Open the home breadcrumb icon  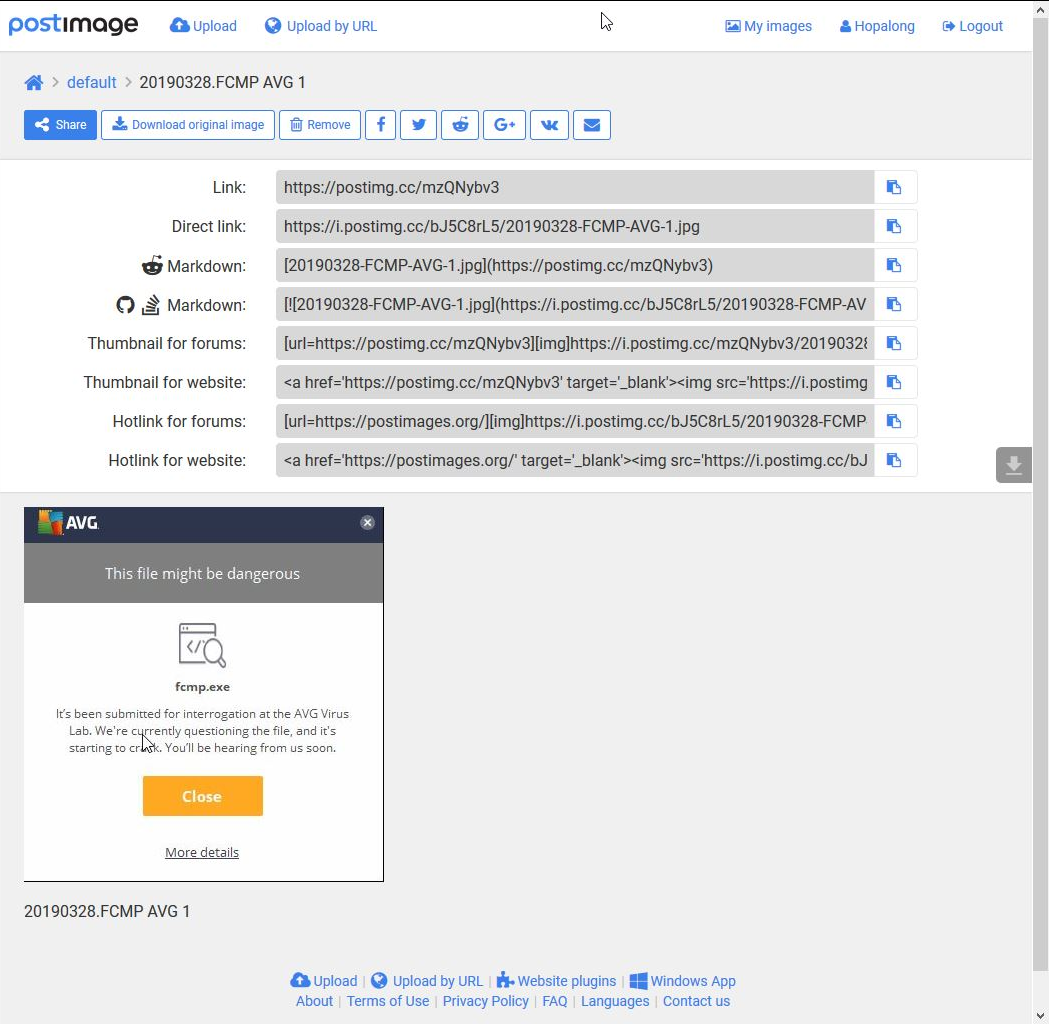pos(33,82)
